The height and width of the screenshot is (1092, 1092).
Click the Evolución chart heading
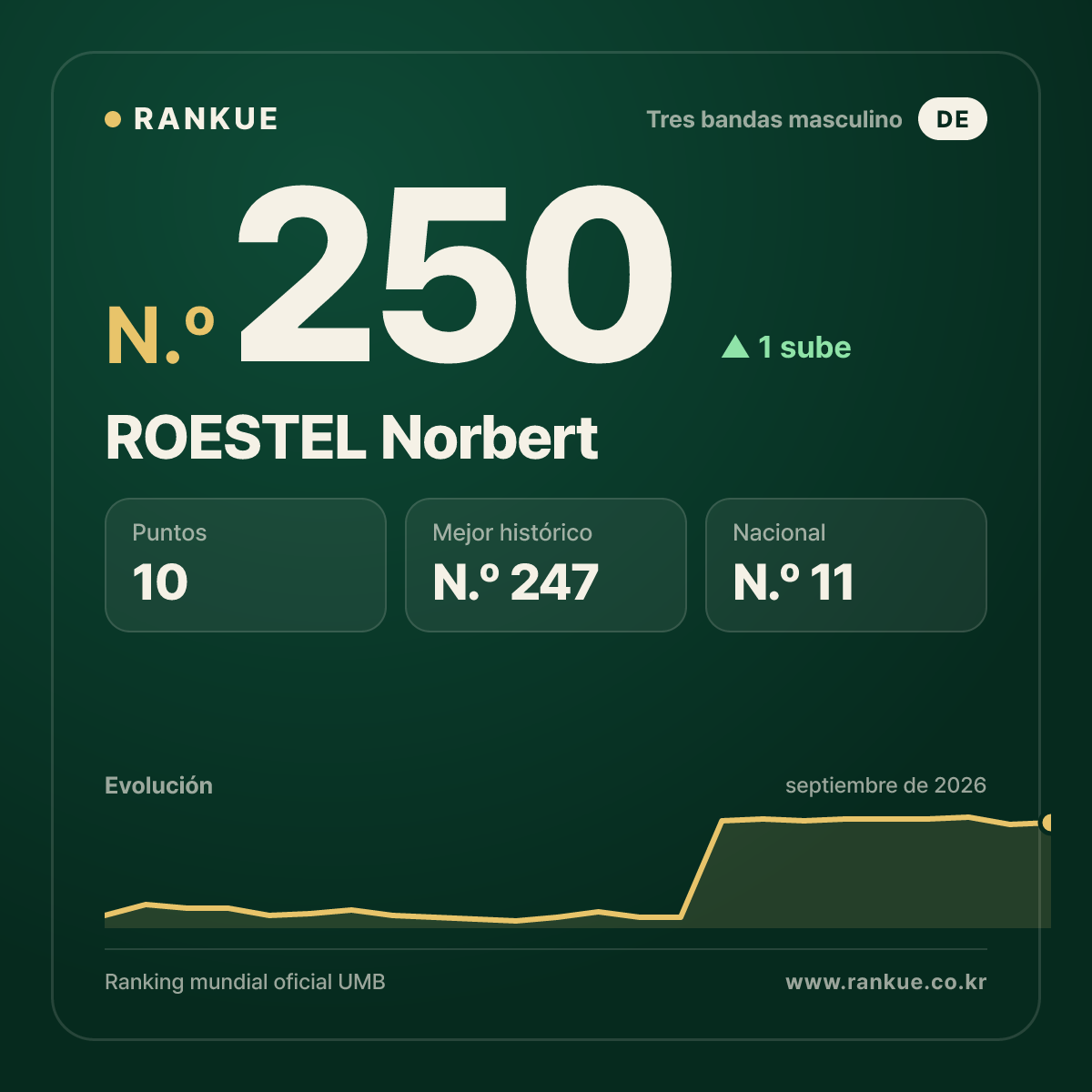158,785
